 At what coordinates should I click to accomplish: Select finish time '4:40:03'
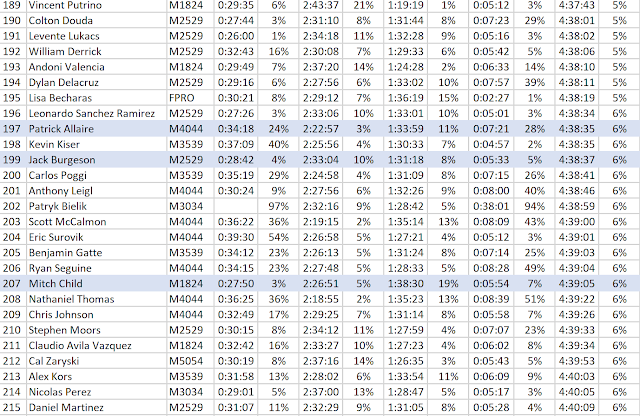click(x=576, y=377)
